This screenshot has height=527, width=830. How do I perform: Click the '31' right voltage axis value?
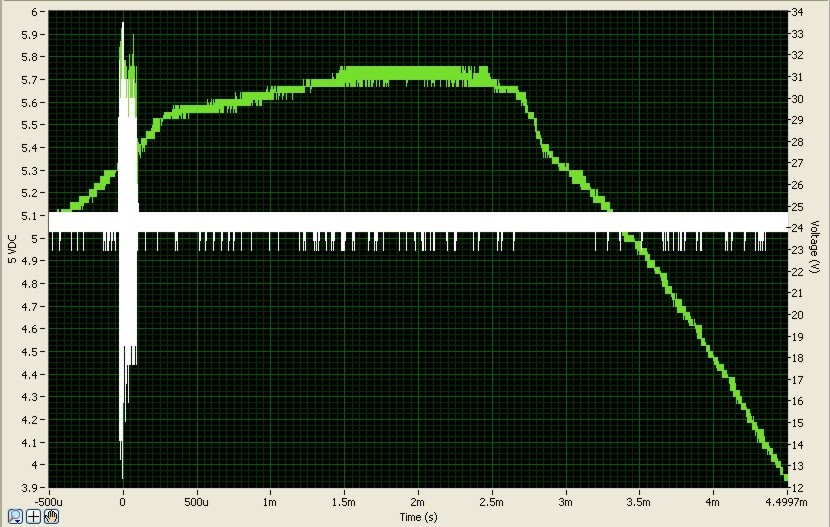(797, 77)
